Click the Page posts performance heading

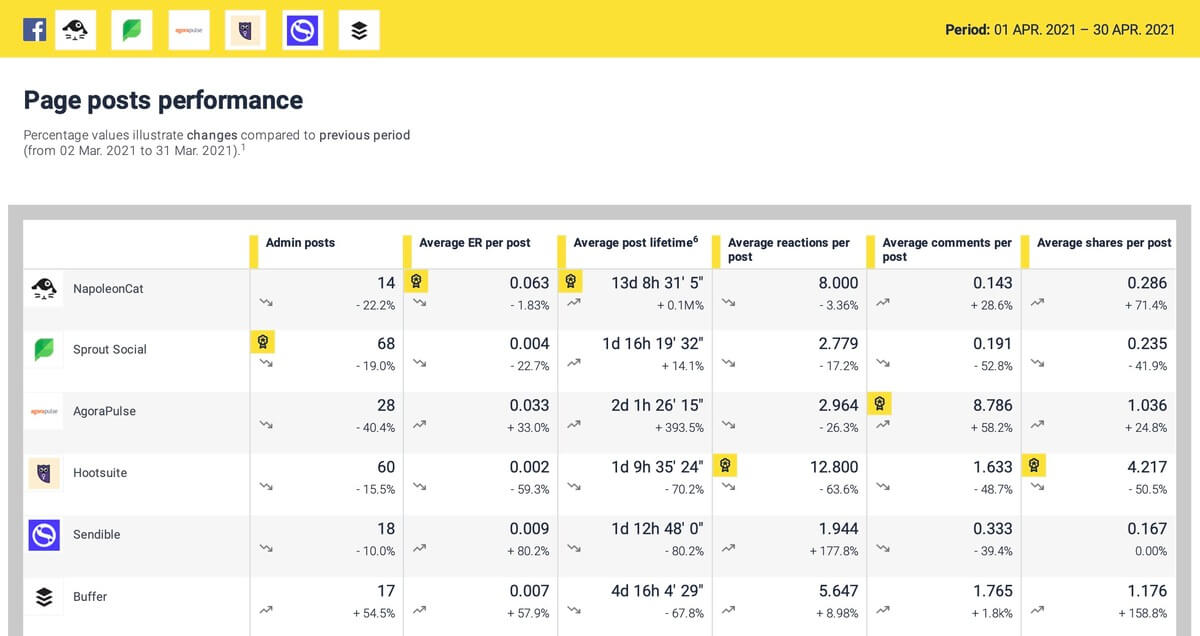pos(163,100)
